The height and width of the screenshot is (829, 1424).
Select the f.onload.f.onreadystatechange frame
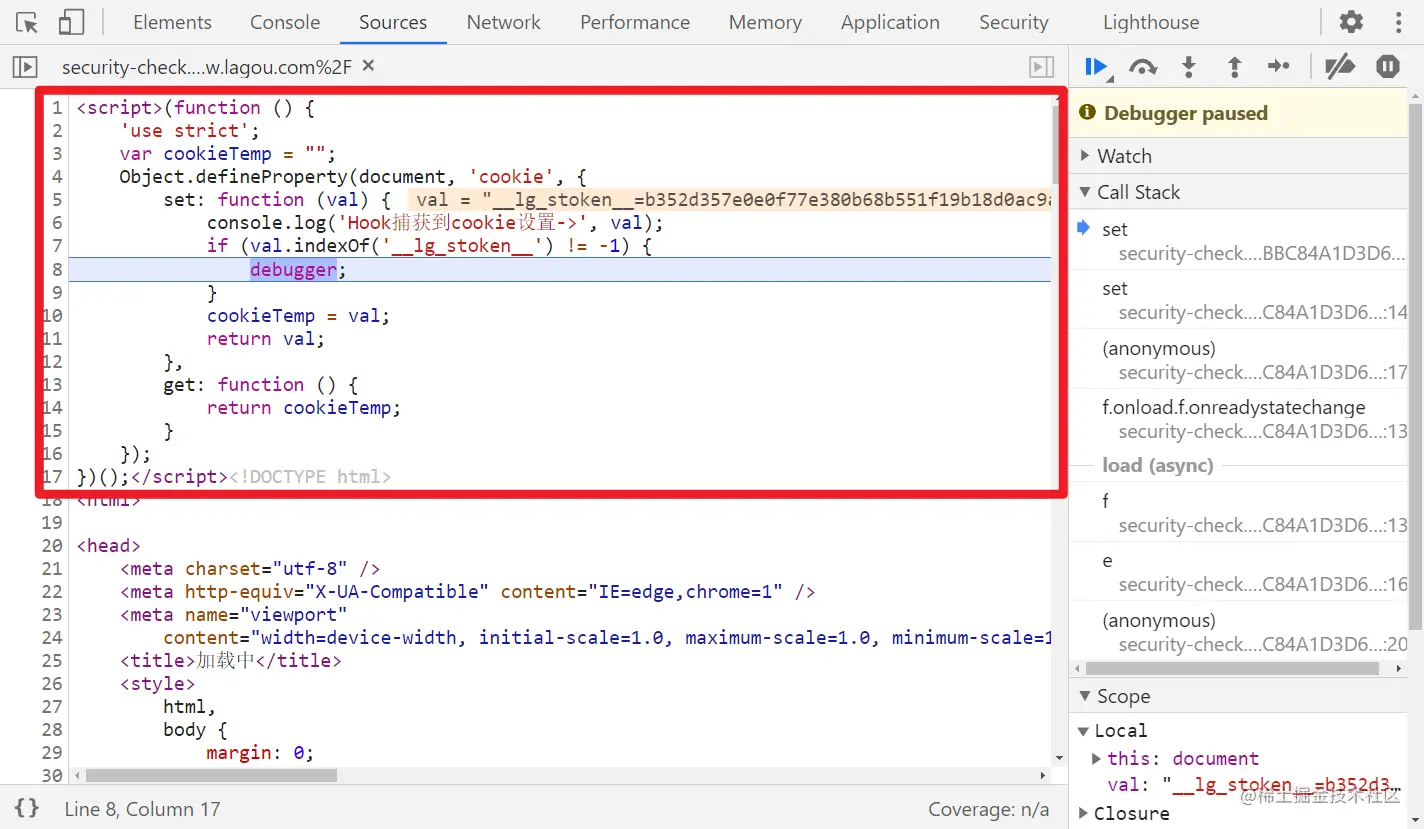click(x=1240, y=418)
